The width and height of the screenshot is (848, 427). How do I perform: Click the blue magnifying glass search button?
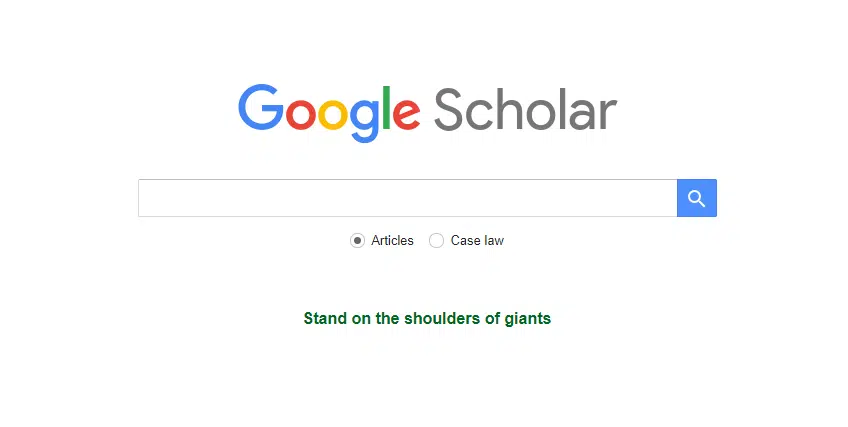pos(697,198)
